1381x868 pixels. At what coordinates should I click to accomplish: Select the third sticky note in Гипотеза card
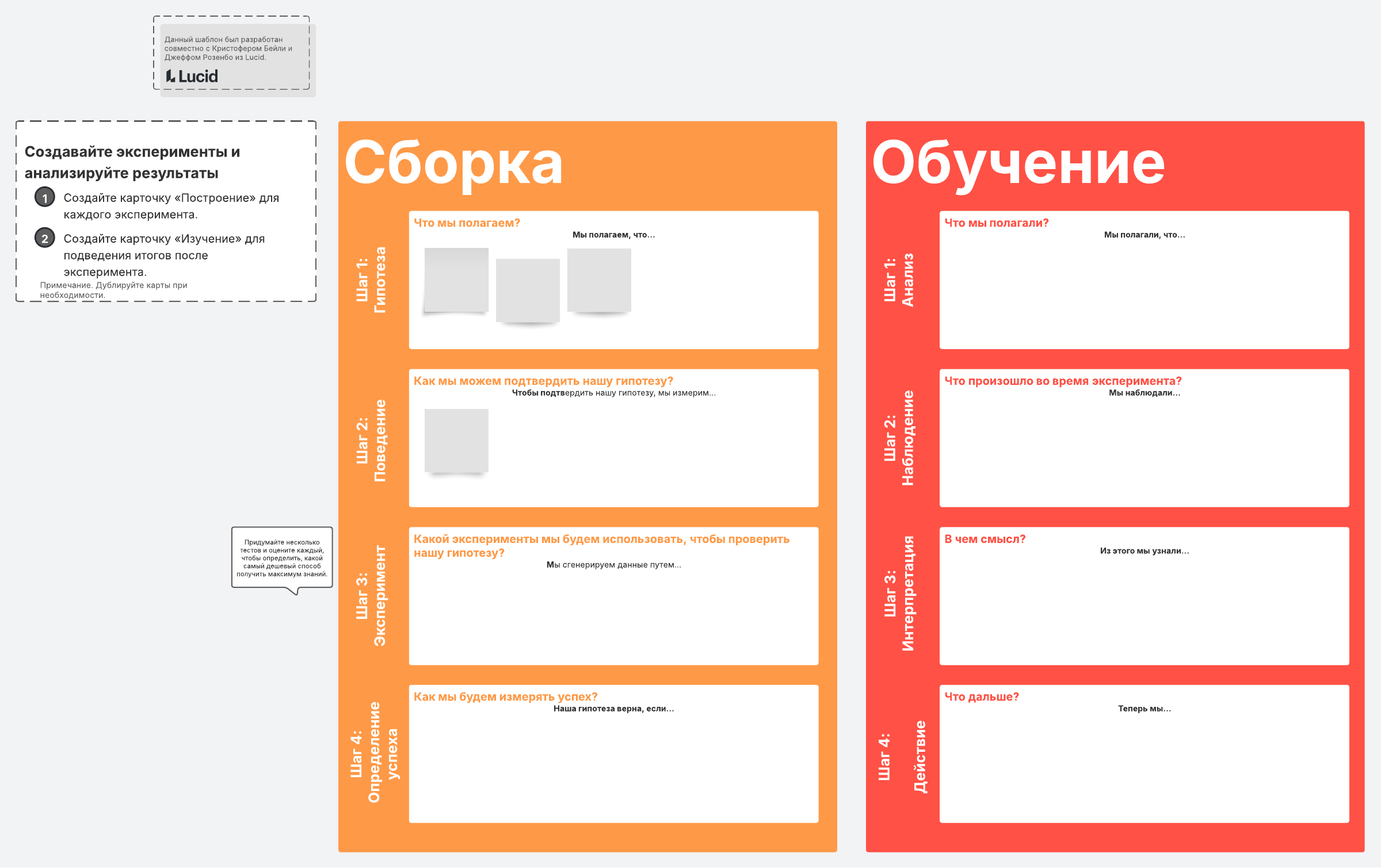point(599,280)
